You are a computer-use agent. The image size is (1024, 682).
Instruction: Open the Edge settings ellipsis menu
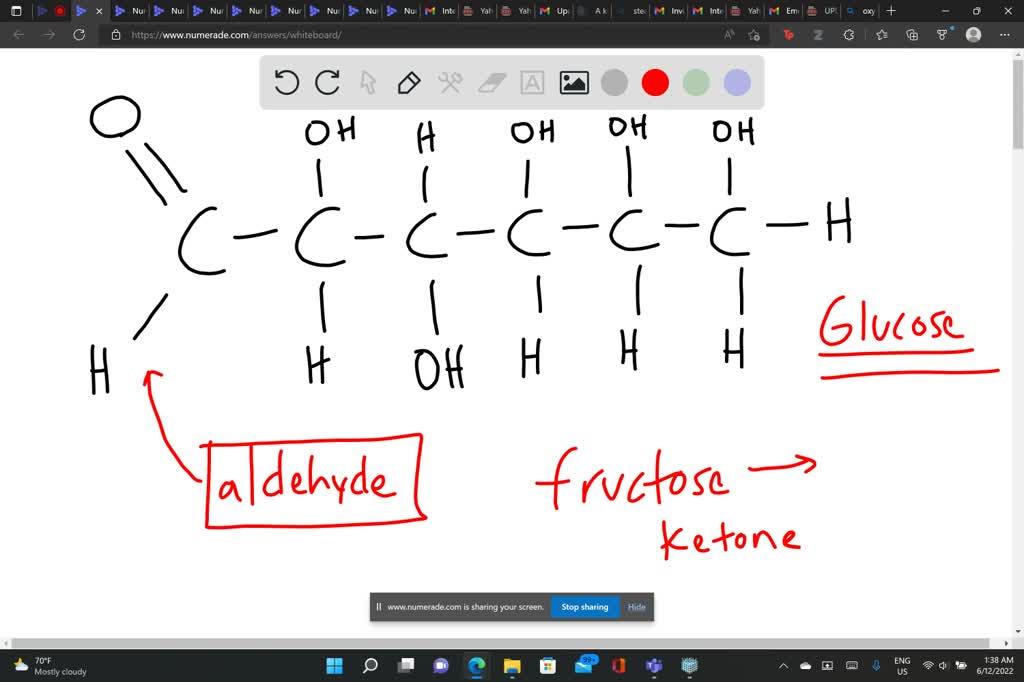pyautogui.click(x=1005, y=34)
